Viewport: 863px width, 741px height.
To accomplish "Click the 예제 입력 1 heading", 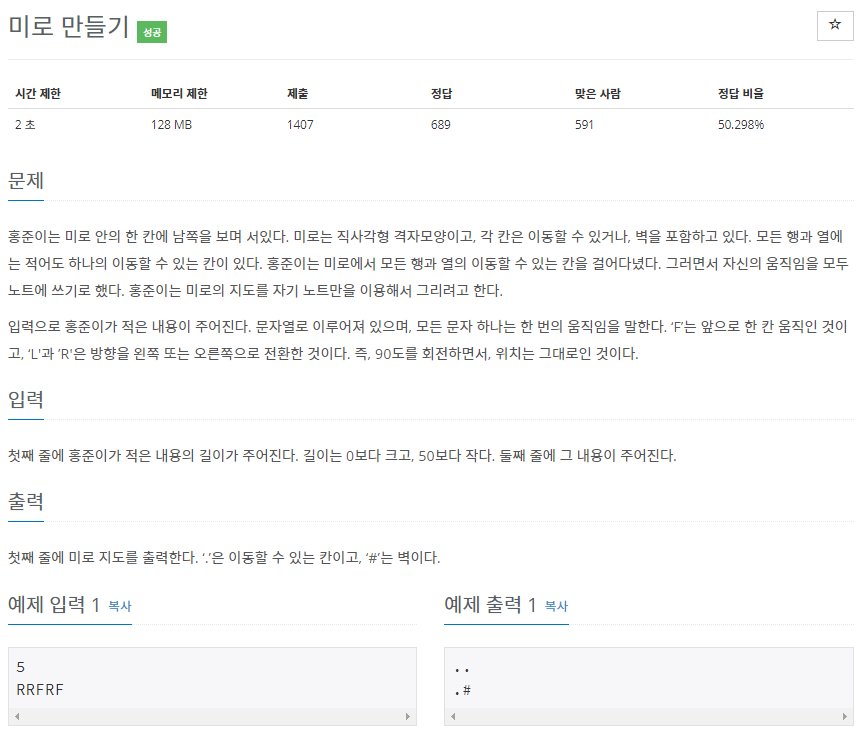I will (54, 604).
